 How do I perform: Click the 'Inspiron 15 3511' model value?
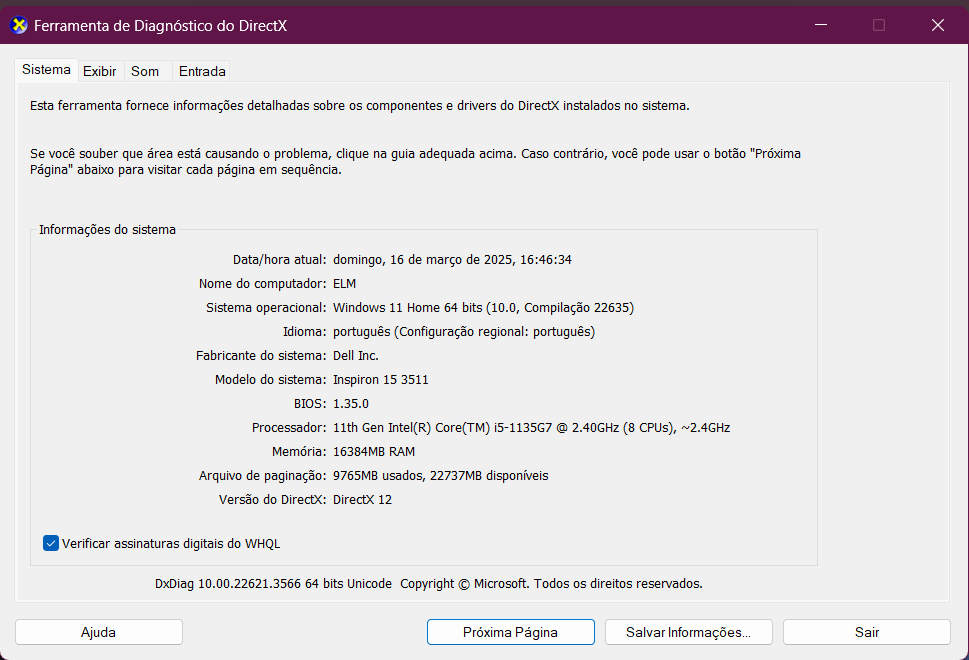coord(381,380)
